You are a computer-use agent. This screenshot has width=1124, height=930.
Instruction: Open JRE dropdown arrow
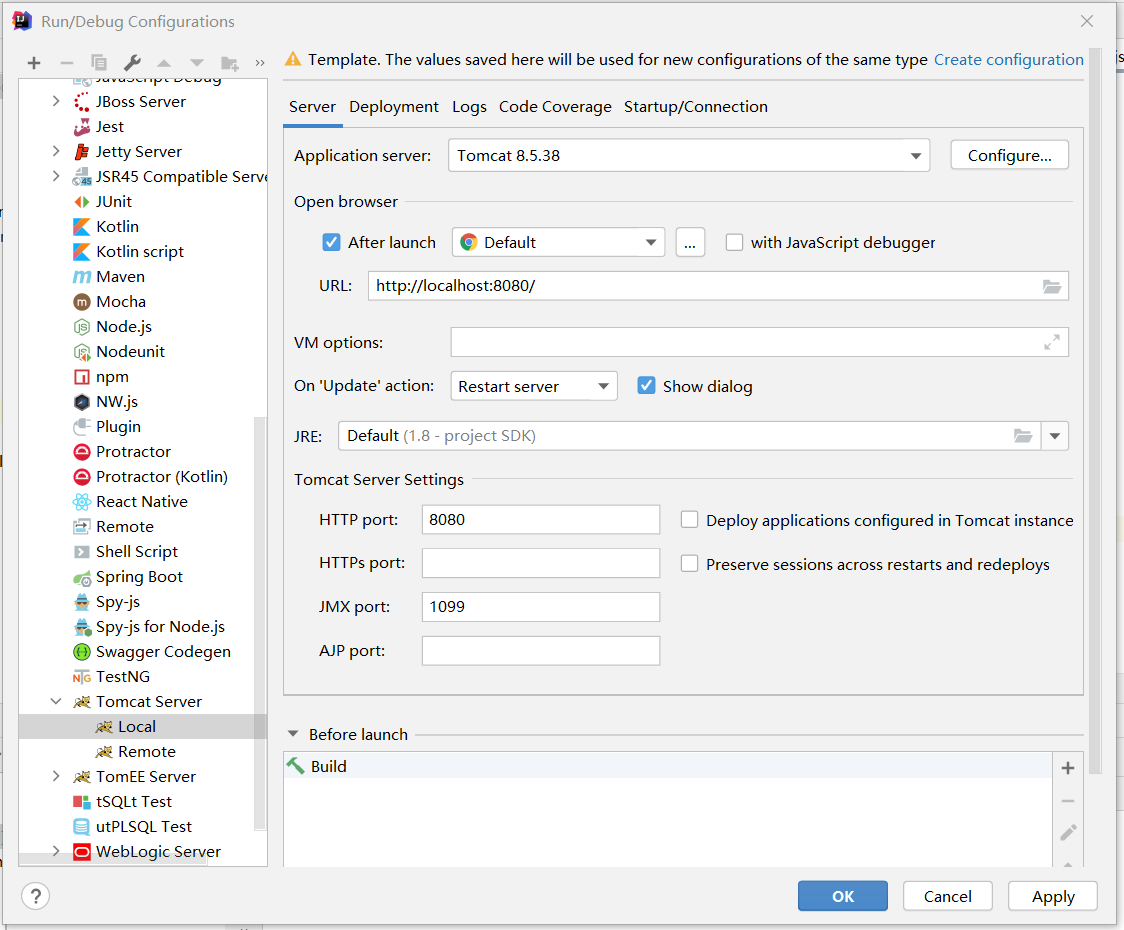[x=1054, y=436]
